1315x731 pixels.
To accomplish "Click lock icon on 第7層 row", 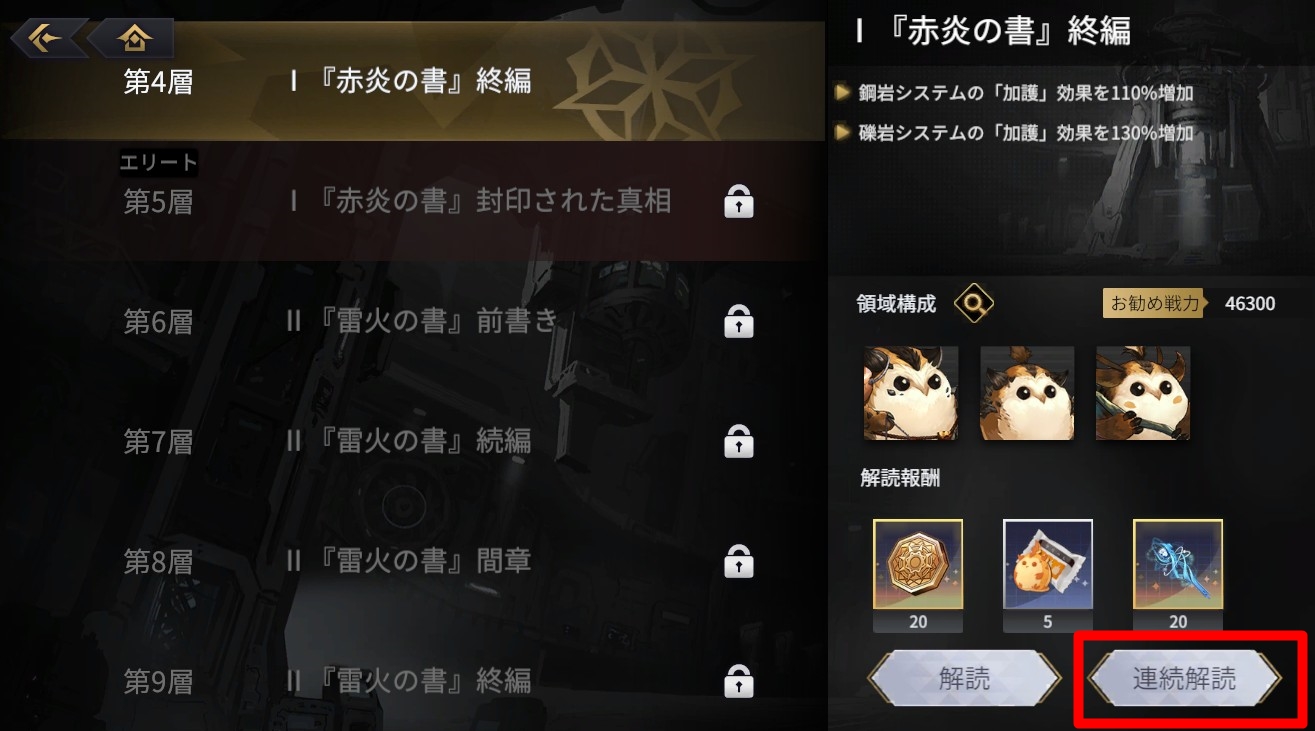I will (738, 441).
